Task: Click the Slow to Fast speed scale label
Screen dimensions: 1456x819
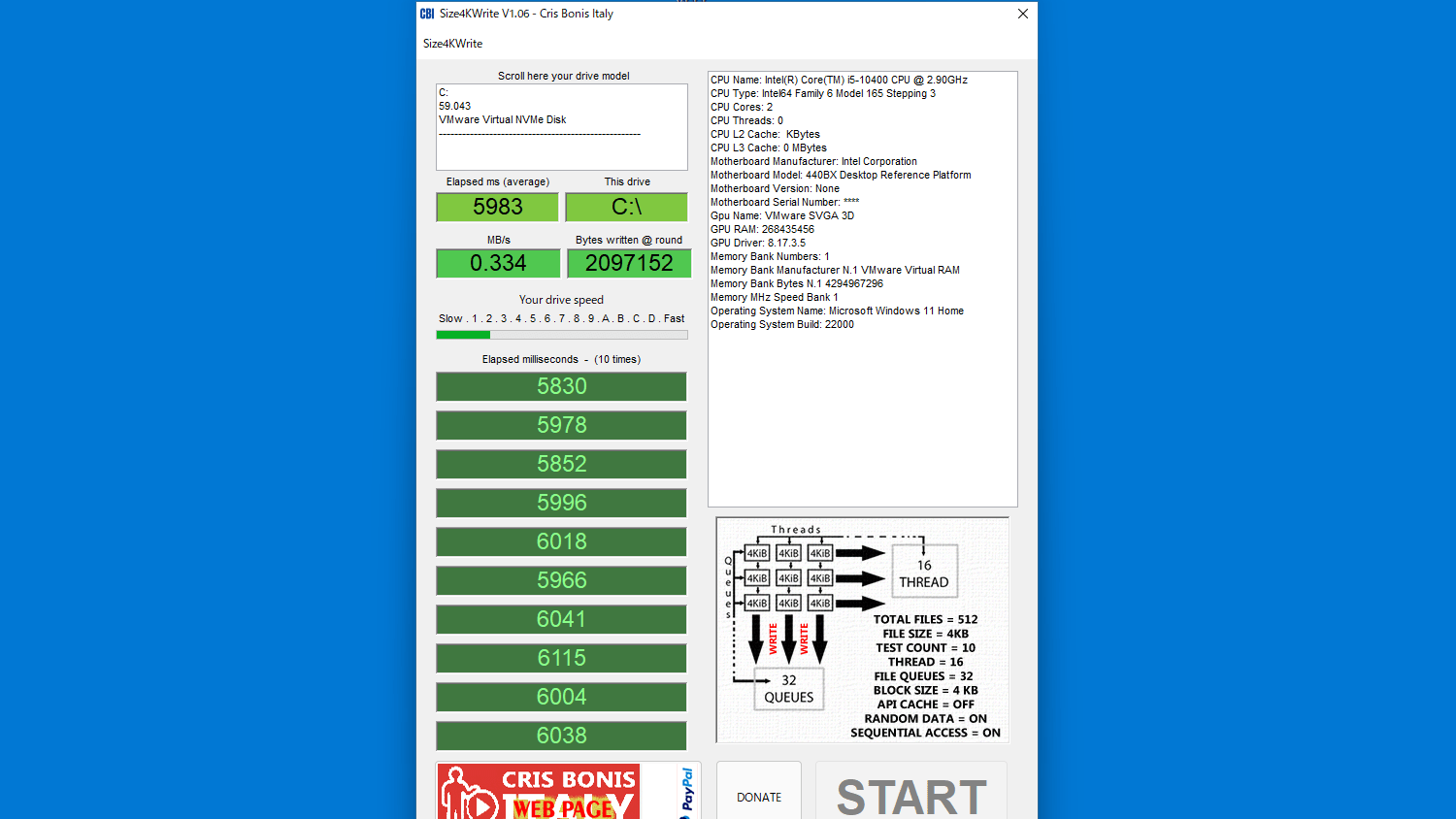Action: (561, 318)
